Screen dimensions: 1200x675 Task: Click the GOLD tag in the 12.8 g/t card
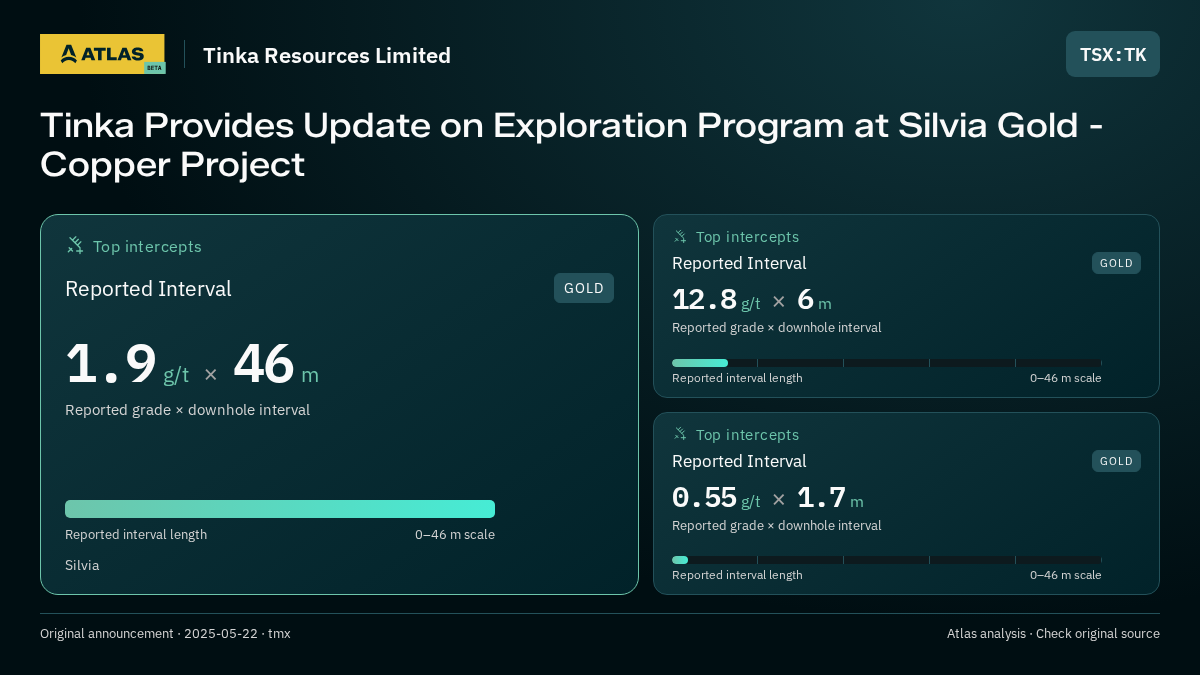(1116, 263)
